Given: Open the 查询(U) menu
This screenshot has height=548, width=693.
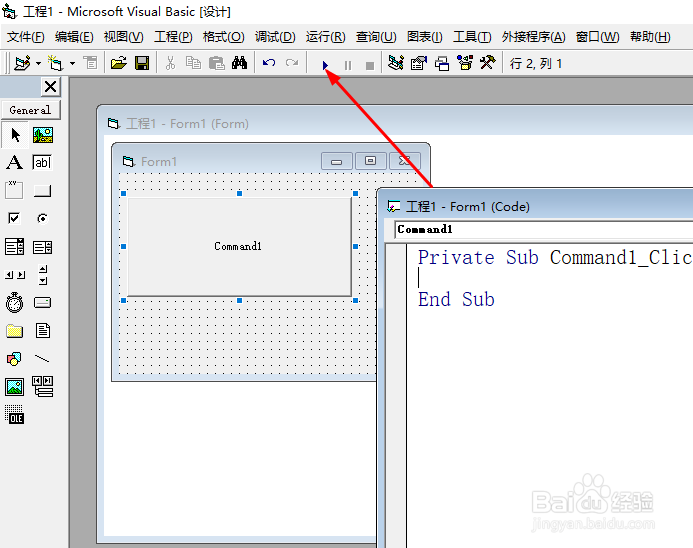Looking at the screenshot, I should click(376, 37).
